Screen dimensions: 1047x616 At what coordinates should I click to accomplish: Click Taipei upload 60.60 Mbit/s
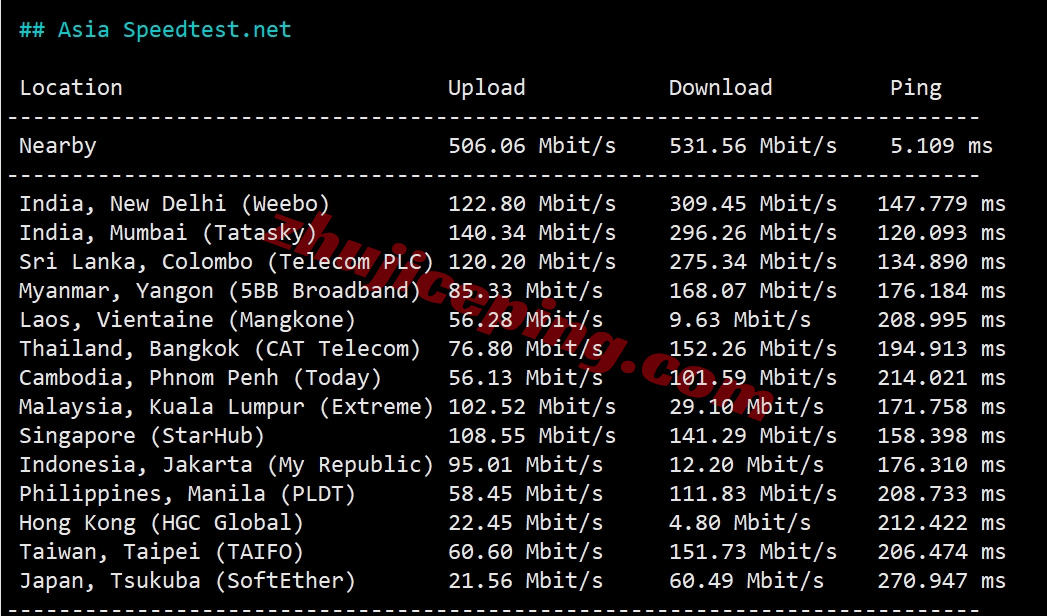pyautogui.click(x=526, y=552)
